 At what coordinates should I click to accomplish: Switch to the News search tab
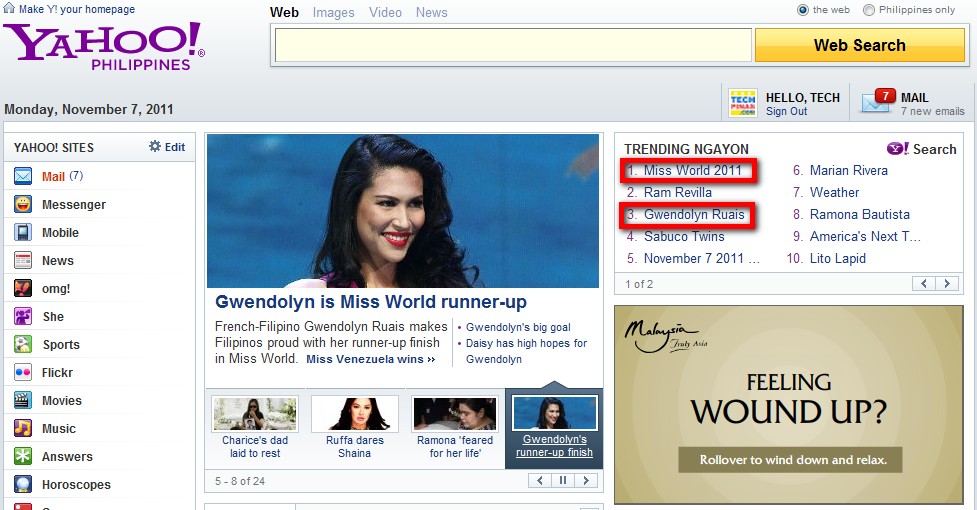click(432, 12)
